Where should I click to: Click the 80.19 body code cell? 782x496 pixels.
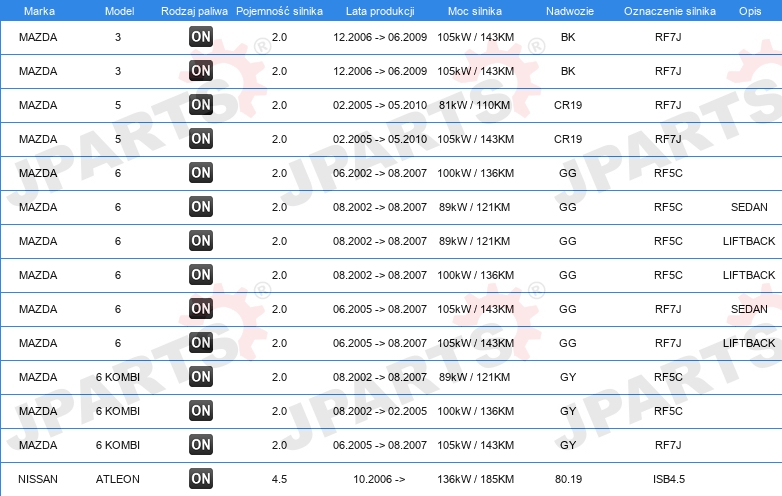point(569,479)
